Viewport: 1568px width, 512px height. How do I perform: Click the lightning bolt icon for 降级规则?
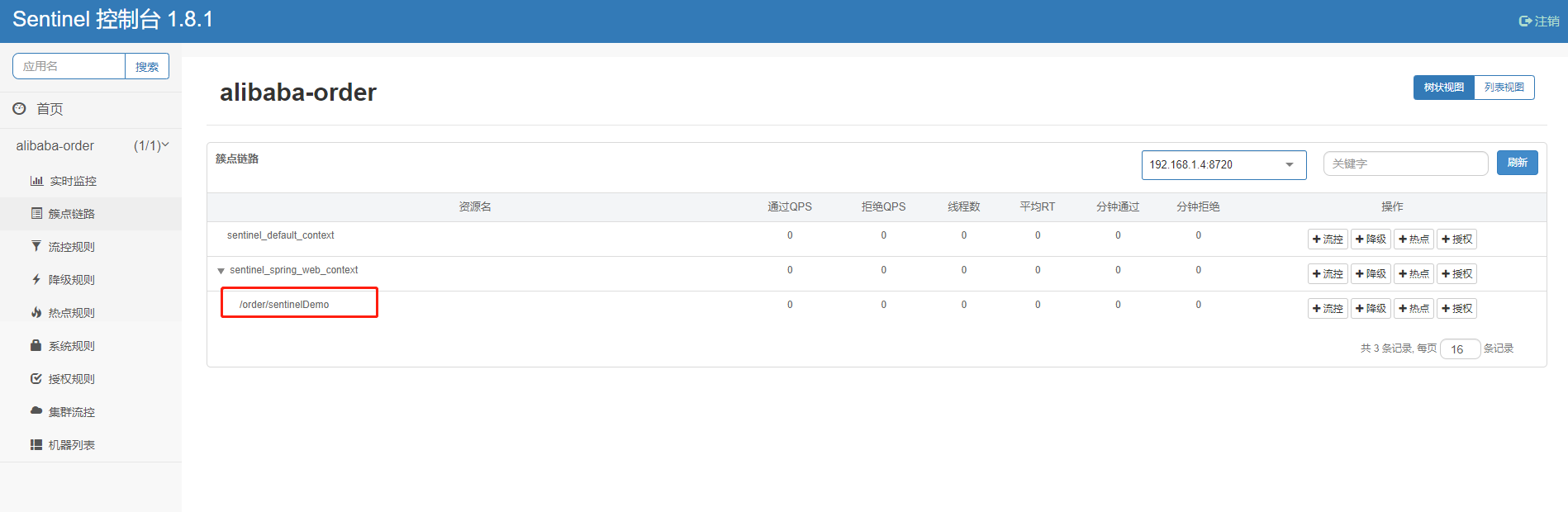[x=36, y=280]
